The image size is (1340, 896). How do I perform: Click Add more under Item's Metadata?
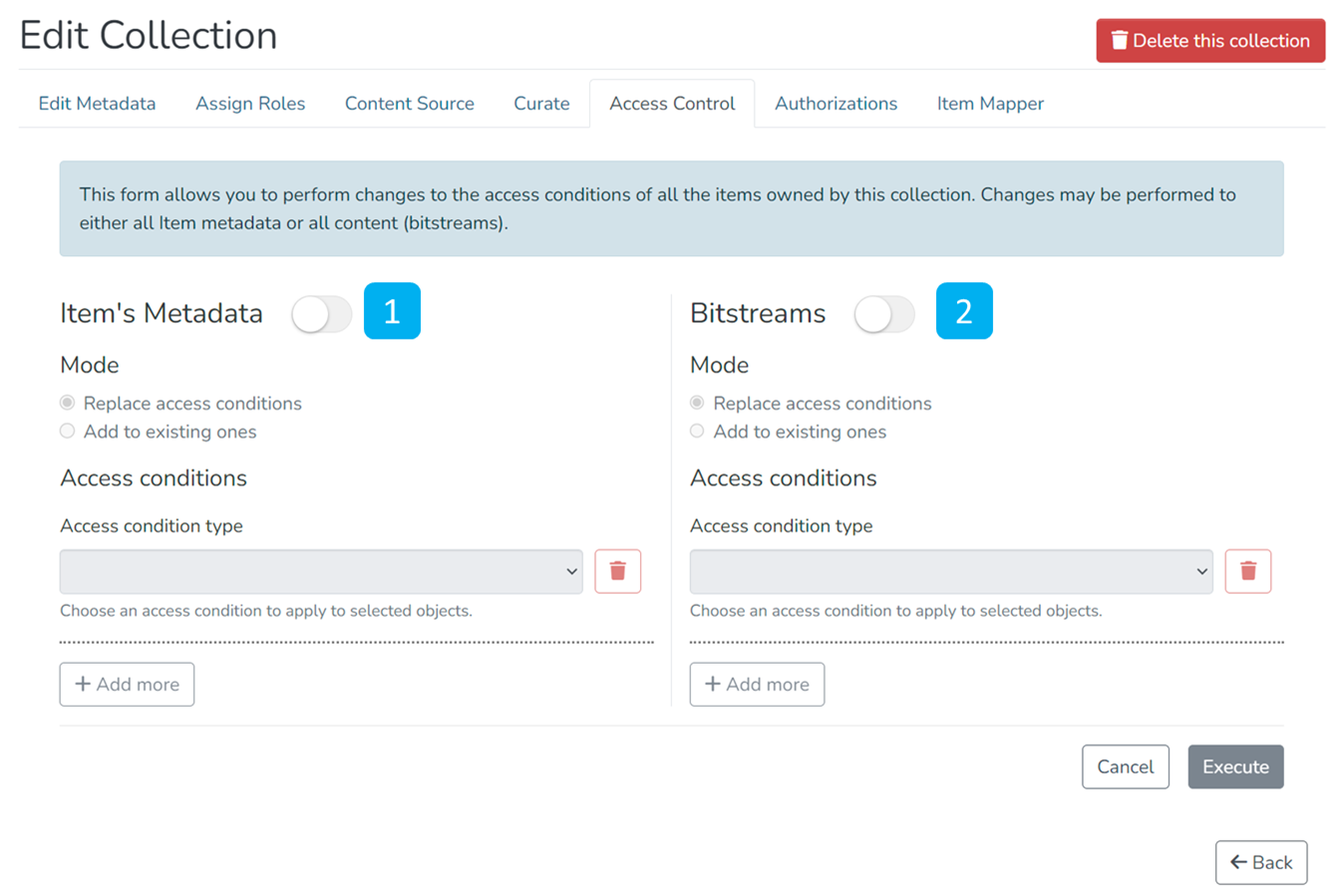127,685
